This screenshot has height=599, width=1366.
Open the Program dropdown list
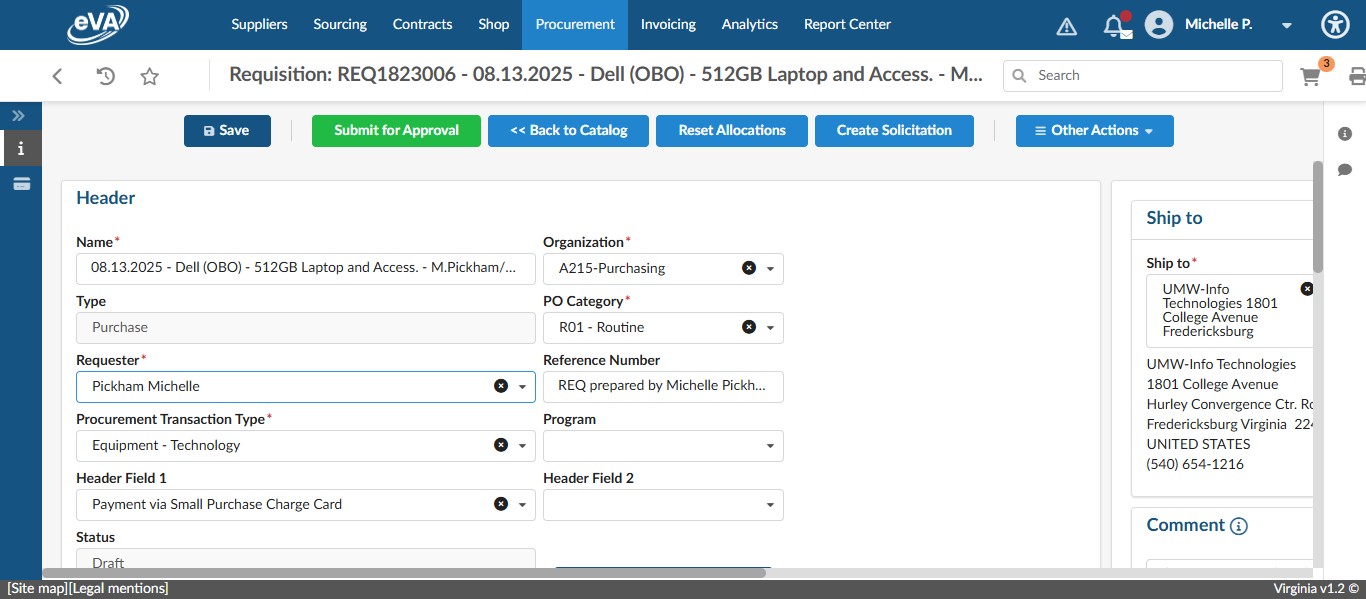point(770,446)
